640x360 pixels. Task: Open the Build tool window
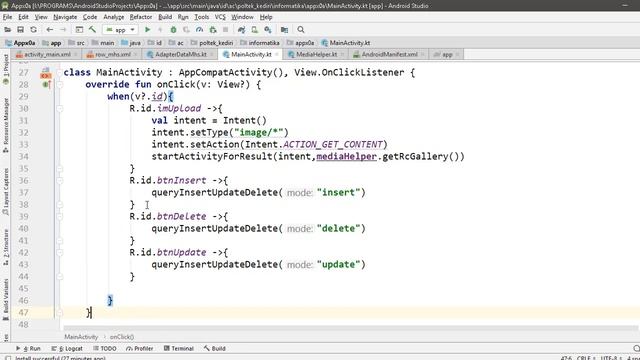click(215, 349)
